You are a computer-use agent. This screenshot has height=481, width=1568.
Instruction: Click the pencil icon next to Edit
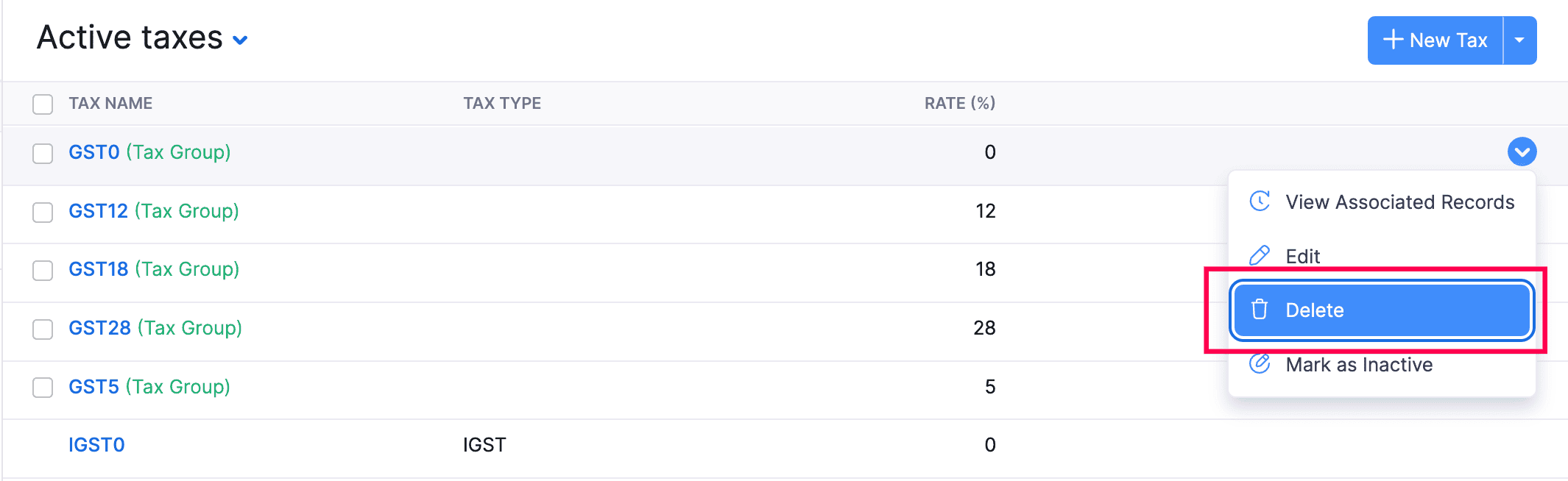[x=1260, y=256]
